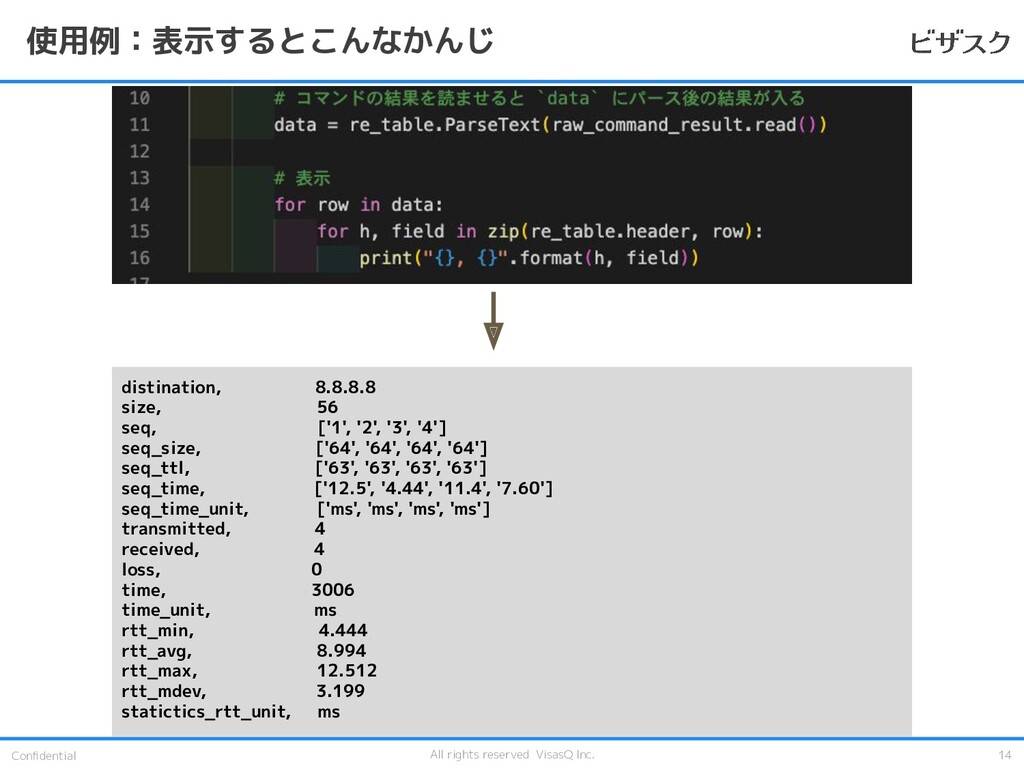Click line number 12 in the code editor
Viewport: 1024px width, 768px height.
click(139, 152)
